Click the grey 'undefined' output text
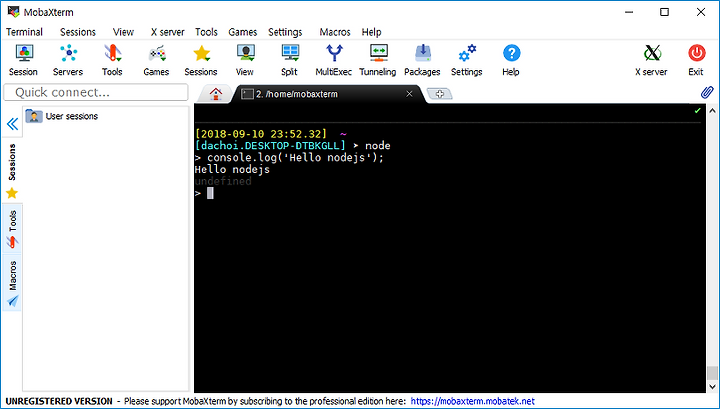Image resolution: width=720 pixels, height=409 pixels. point(223,181)
